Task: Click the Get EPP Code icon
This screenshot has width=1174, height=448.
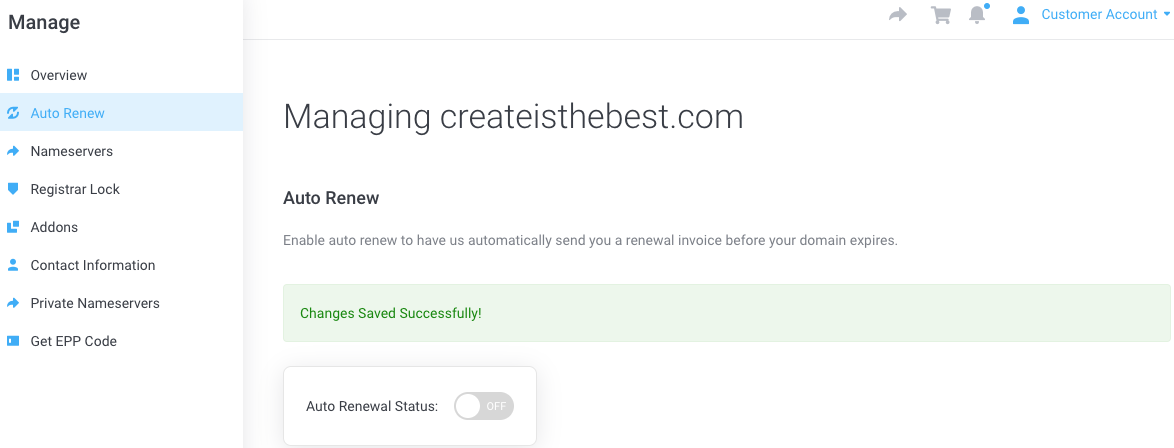Action: 13,341
